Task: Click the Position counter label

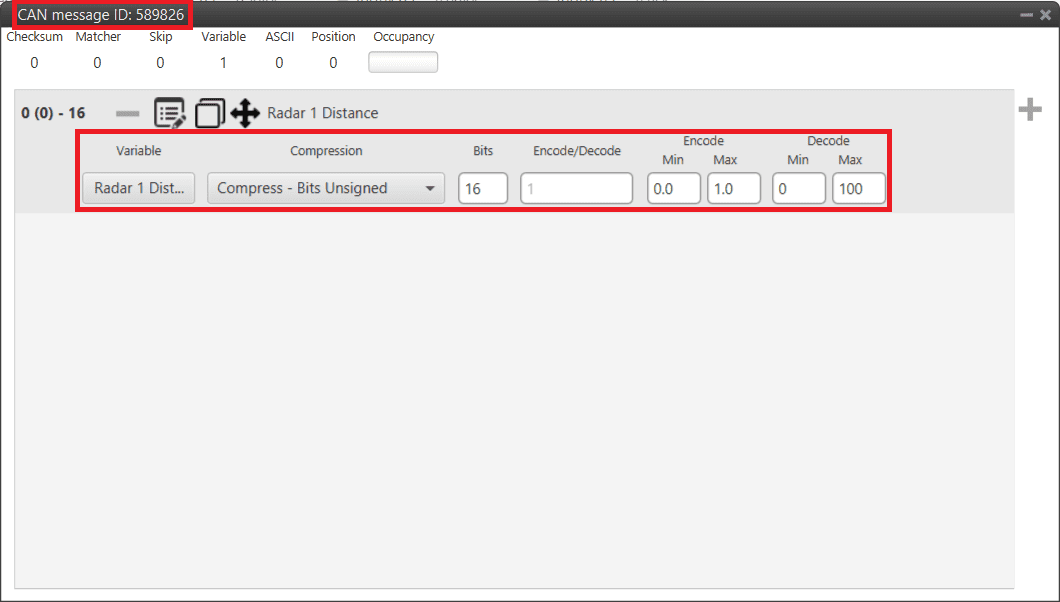Action: (333, 37)
